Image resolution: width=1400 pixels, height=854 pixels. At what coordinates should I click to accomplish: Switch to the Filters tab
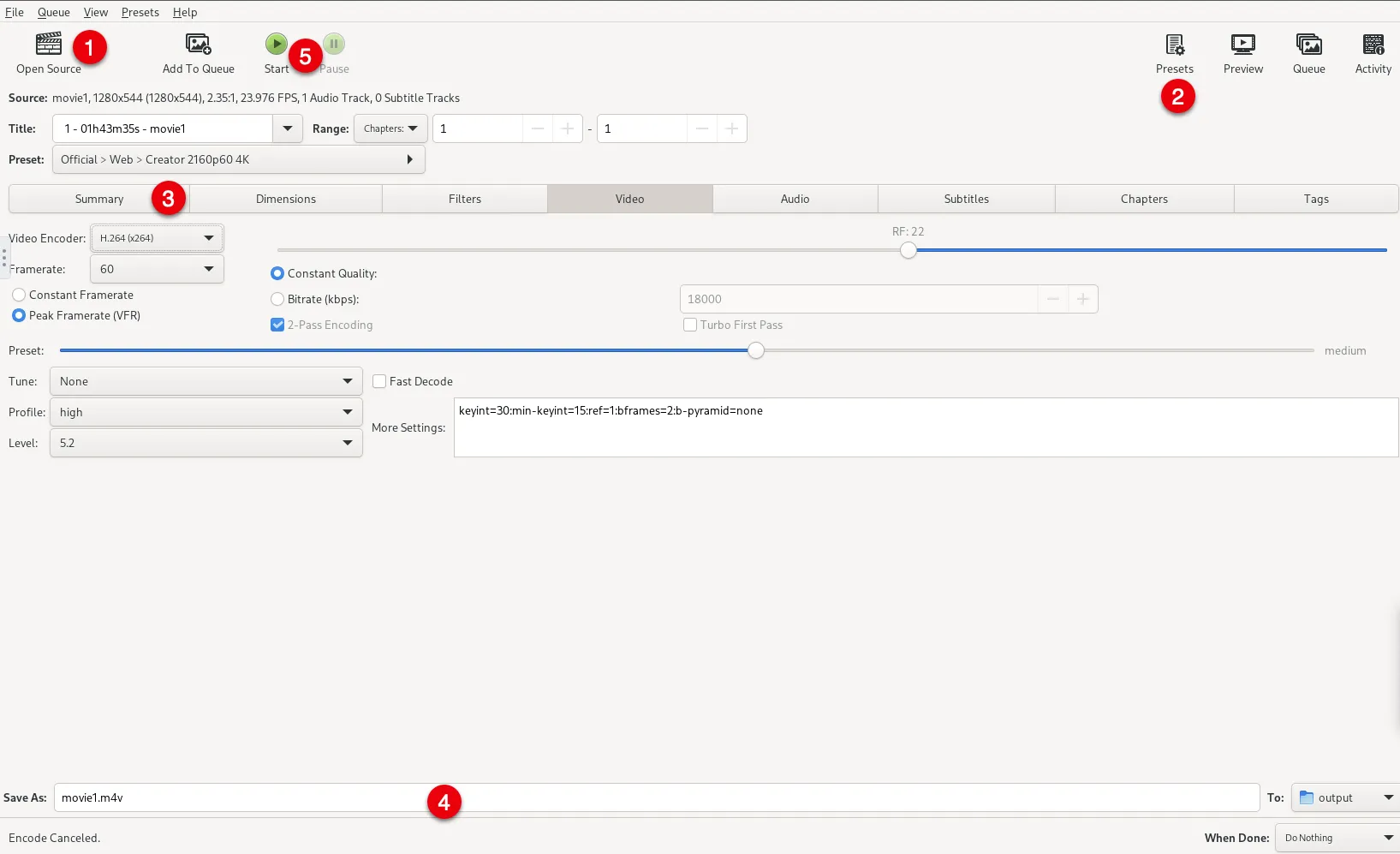(465, 199)
